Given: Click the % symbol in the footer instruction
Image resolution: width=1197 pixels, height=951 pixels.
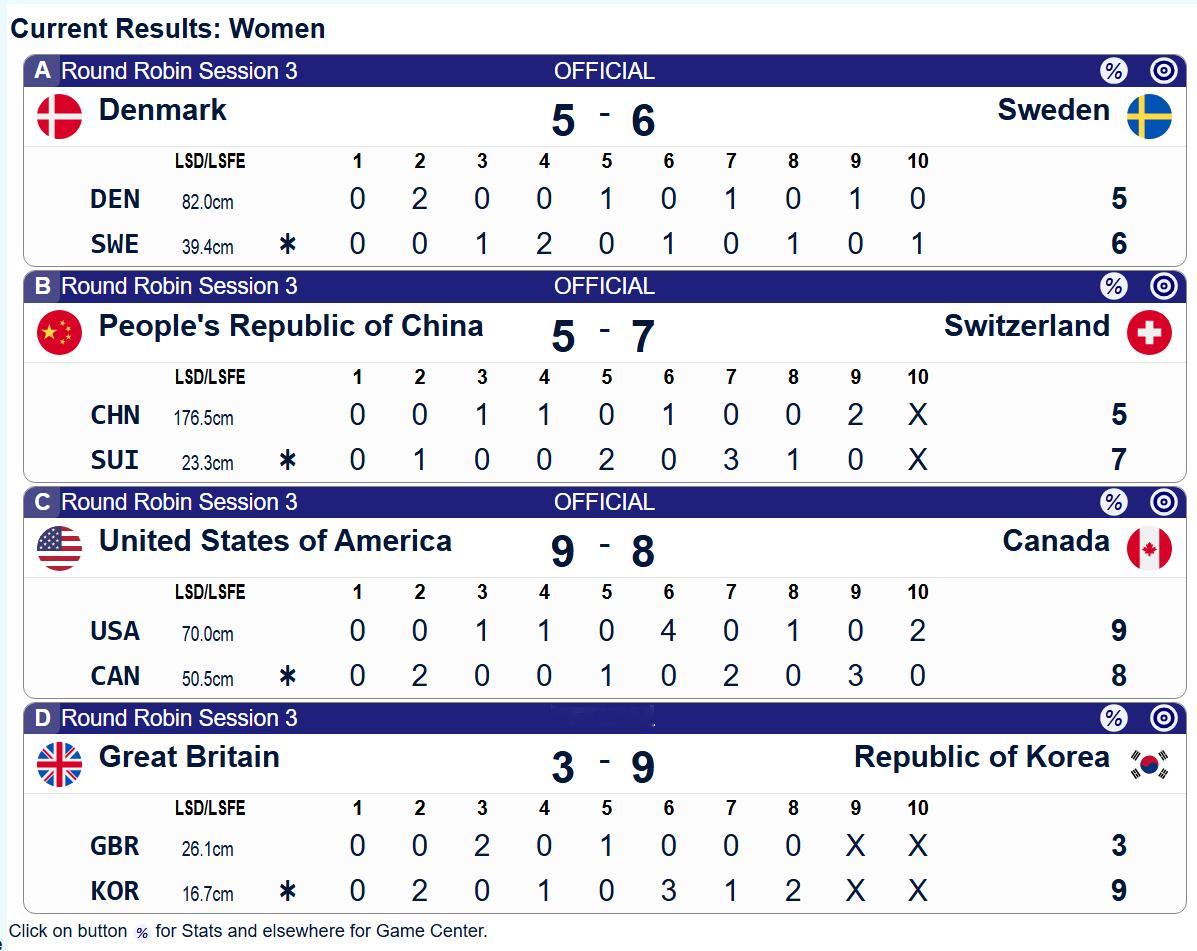Looking at the screenshot, I should coord(143,932).
